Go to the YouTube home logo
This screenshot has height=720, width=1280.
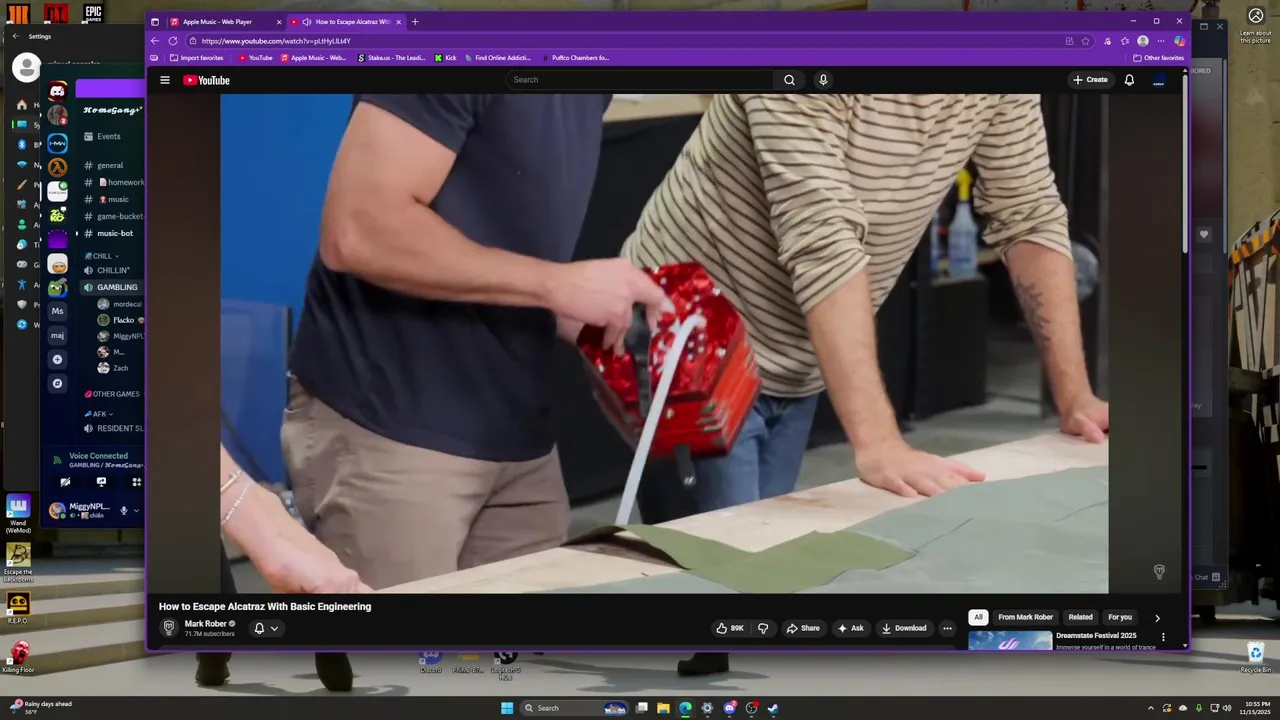(x=206, y=80)
